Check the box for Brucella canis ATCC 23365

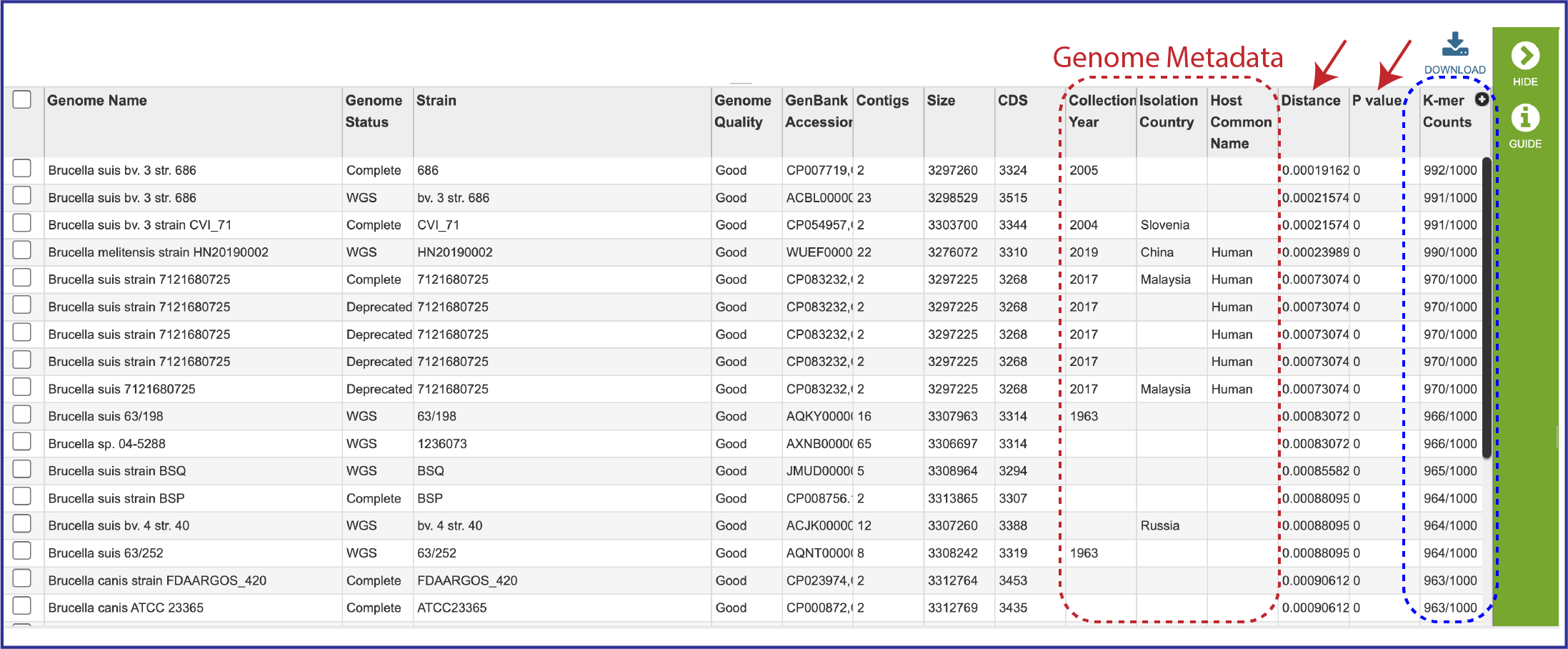pyautogui.click(x=22, y=606)
